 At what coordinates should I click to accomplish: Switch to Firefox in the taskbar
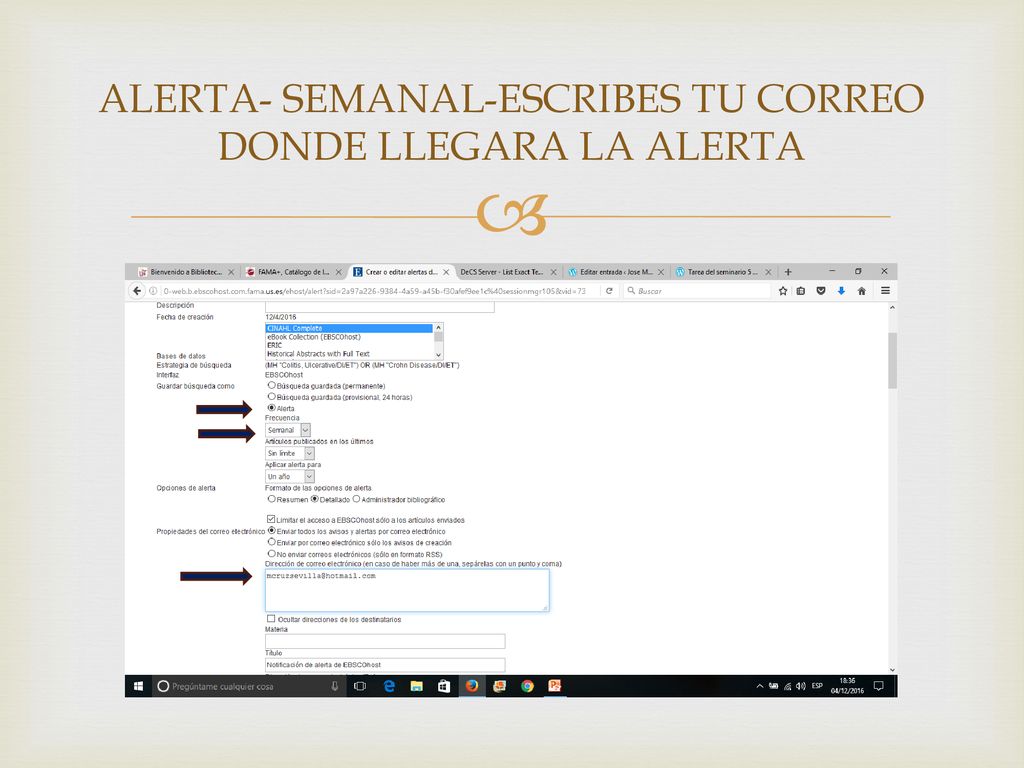coord(472,686)
